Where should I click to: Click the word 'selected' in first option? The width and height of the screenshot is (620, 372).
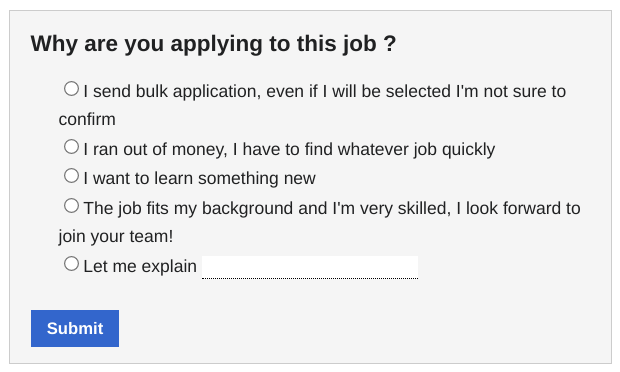(x=418, y=91)
